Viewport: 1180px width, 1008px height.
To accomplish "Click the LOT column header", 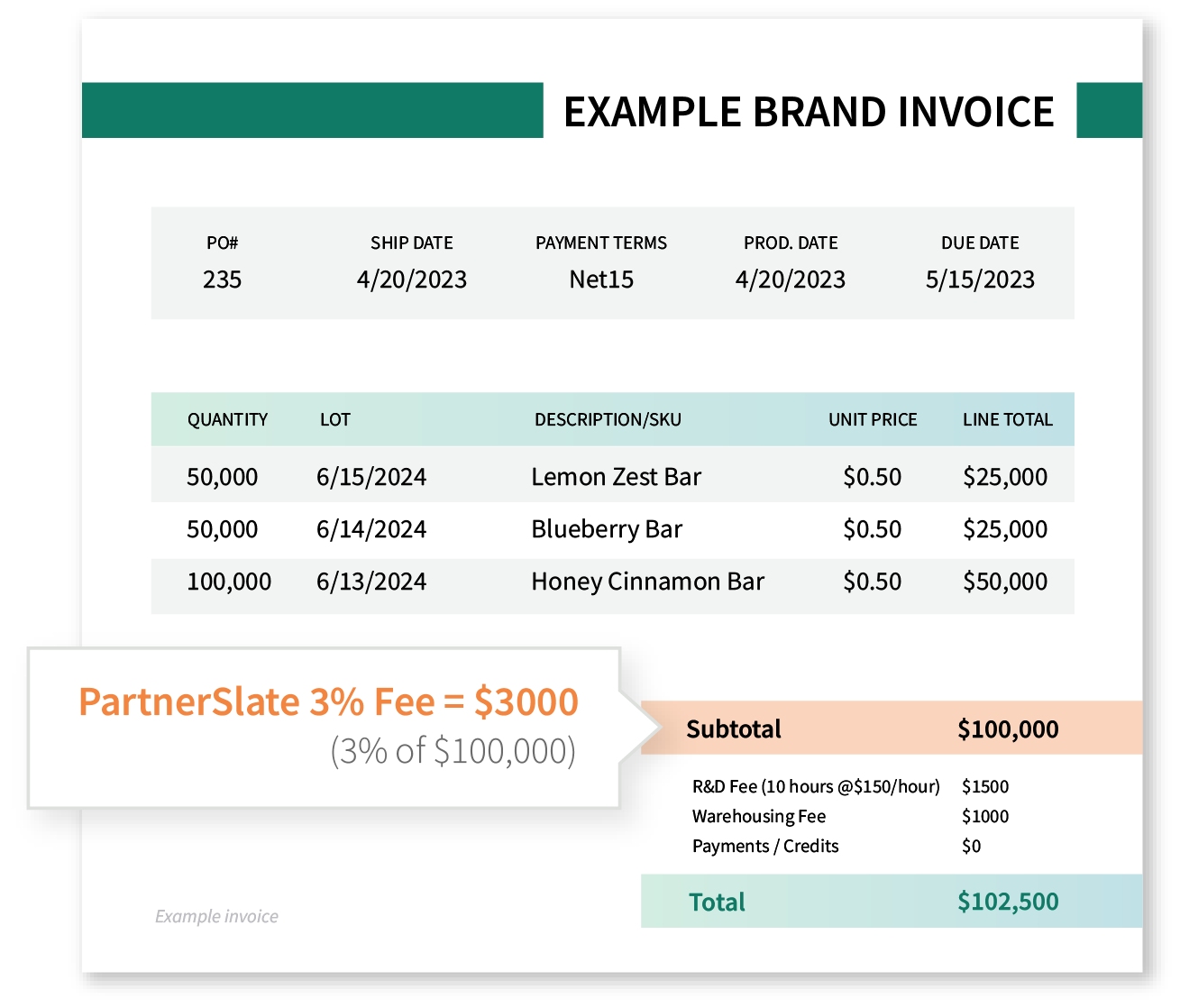I will point(335,419).
